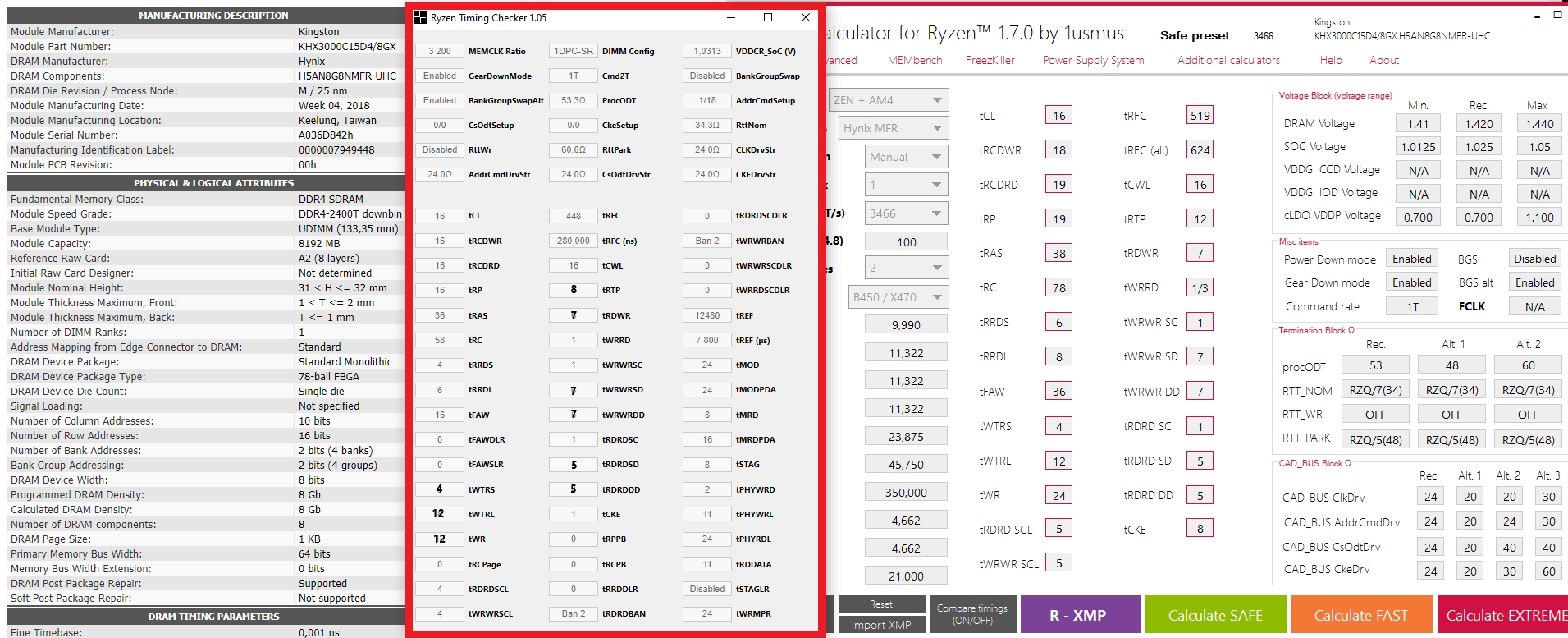
Task: Click the MEMCLK Ratio value 3 200
Action: [440, 51]
